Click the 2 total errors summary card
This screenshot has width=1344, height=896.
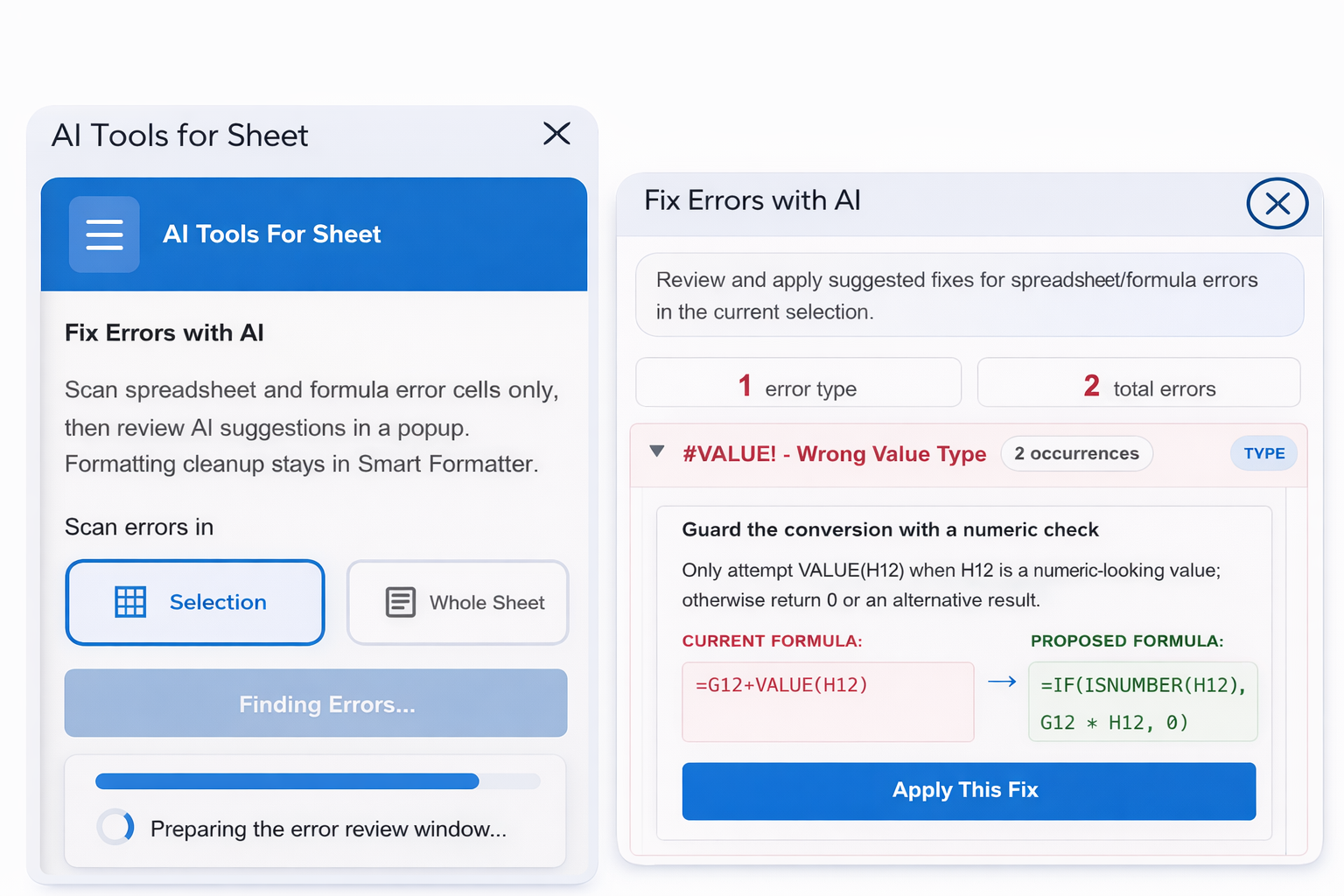tap(1138, 382)
